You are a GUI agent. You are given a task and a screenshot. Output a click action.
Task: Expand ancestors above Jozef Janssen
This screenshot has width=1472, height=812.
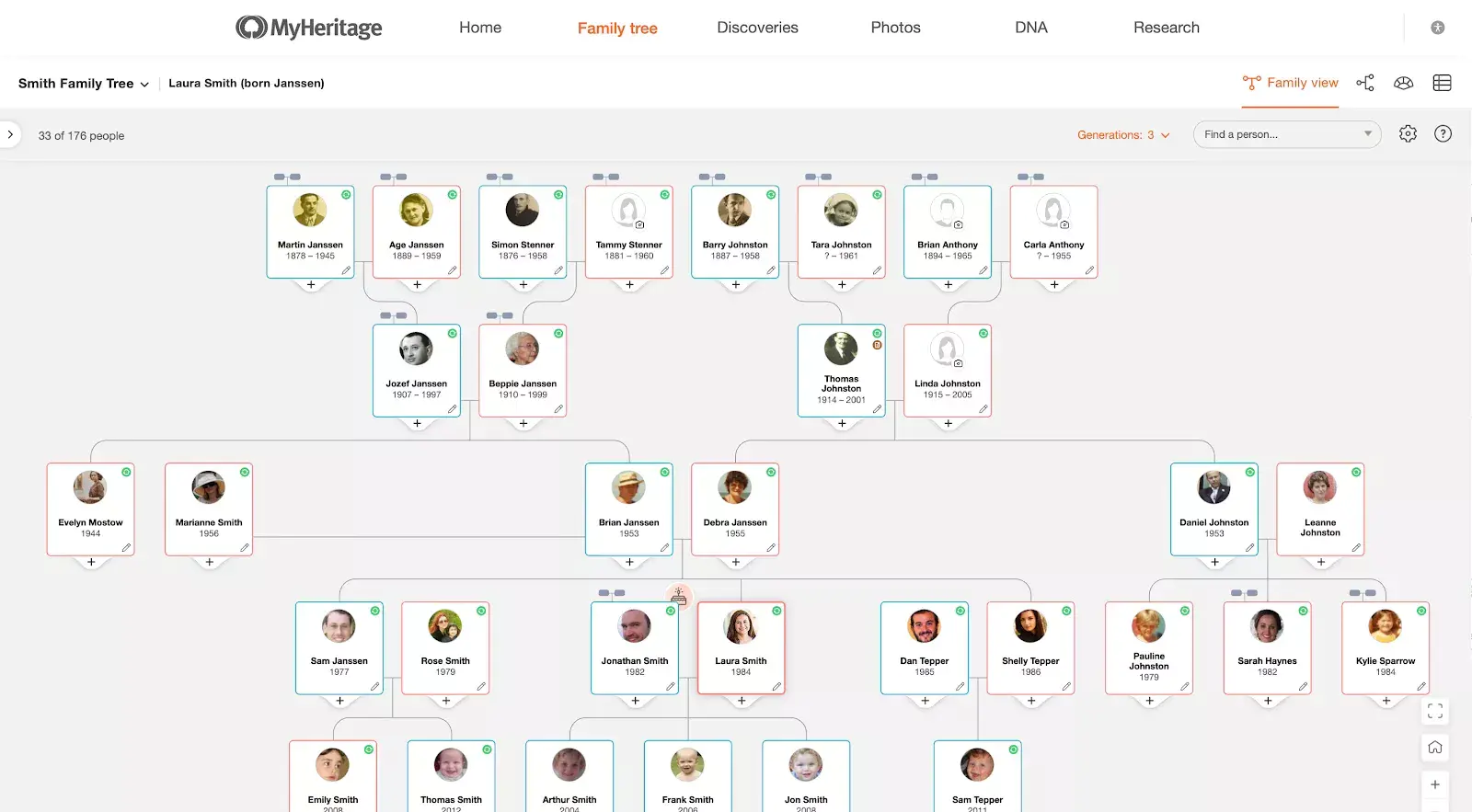(x=394, y=315)
